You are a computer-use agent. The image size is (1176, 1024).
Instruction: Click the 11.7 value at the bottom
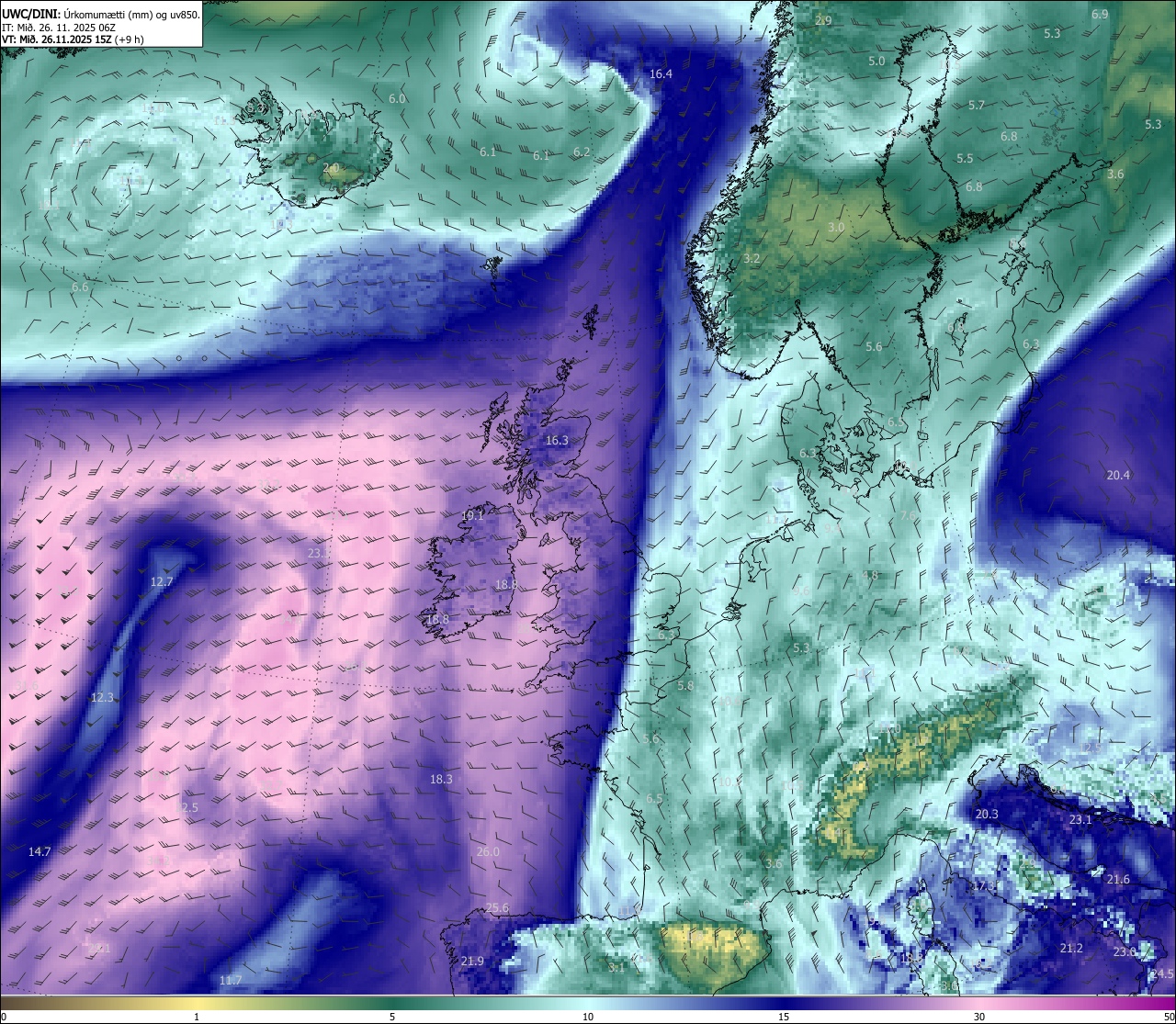click(231, 981)
